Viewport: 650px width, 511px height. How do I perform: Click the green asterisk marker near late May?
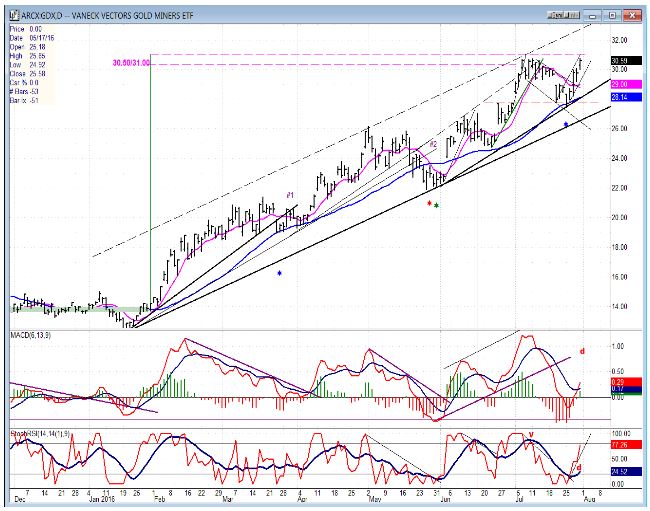tap(436, 205)
